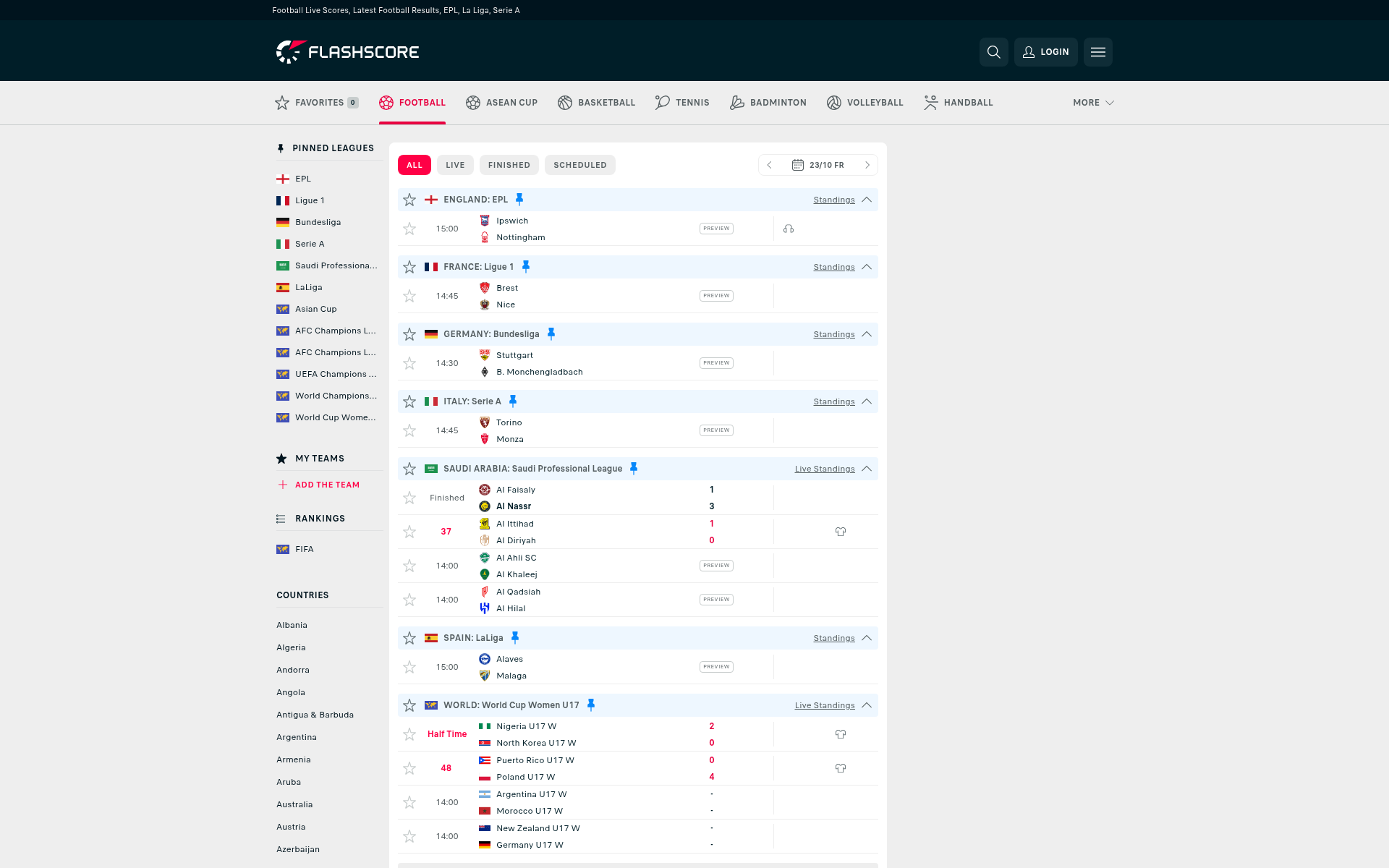The width and height of the screenshot is (1389, 868).
Task: Open the calendar icon in date picker
Action: [x=797, y=165]
